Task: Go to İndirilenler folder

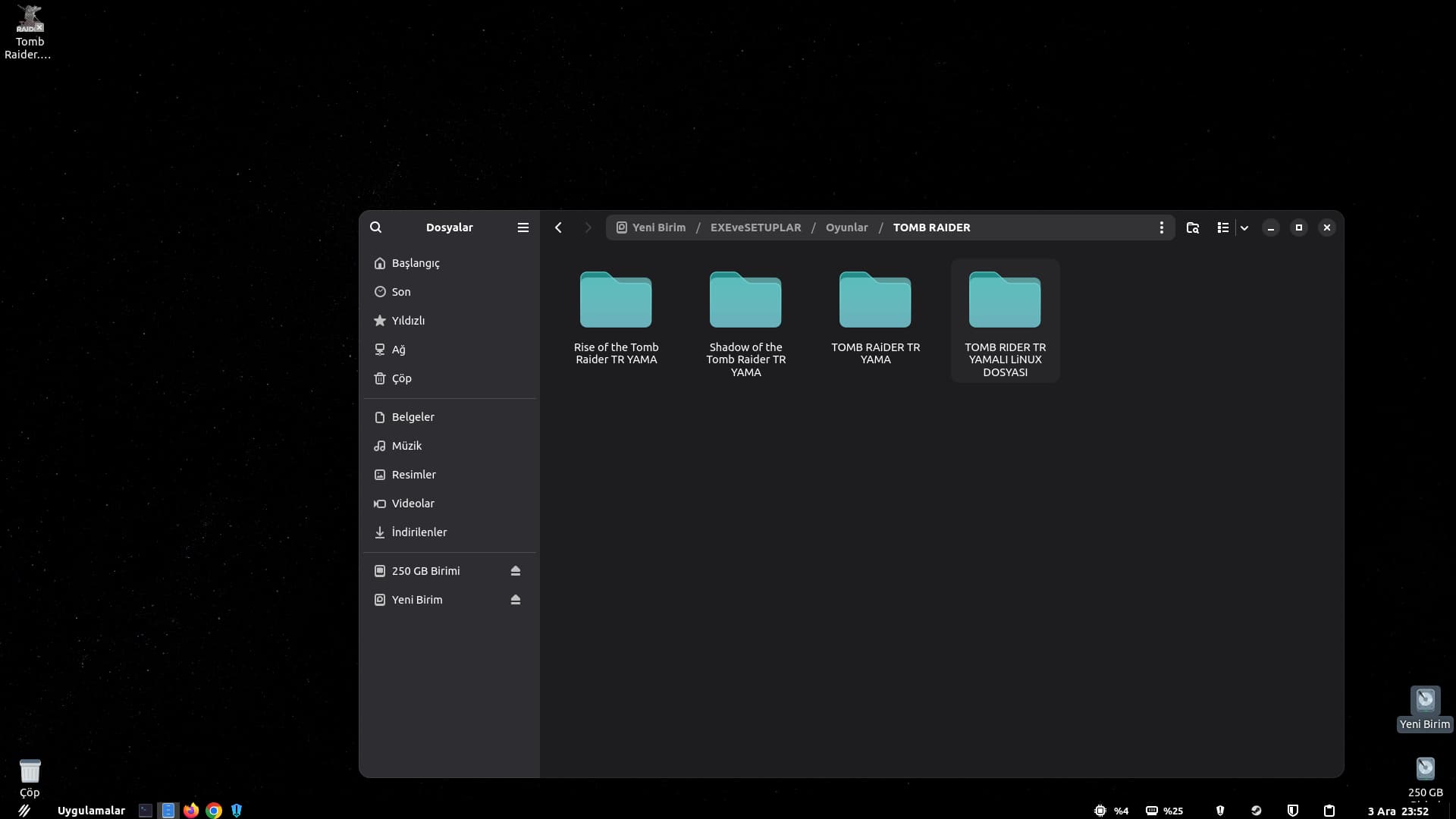Action: click(419, 532)
